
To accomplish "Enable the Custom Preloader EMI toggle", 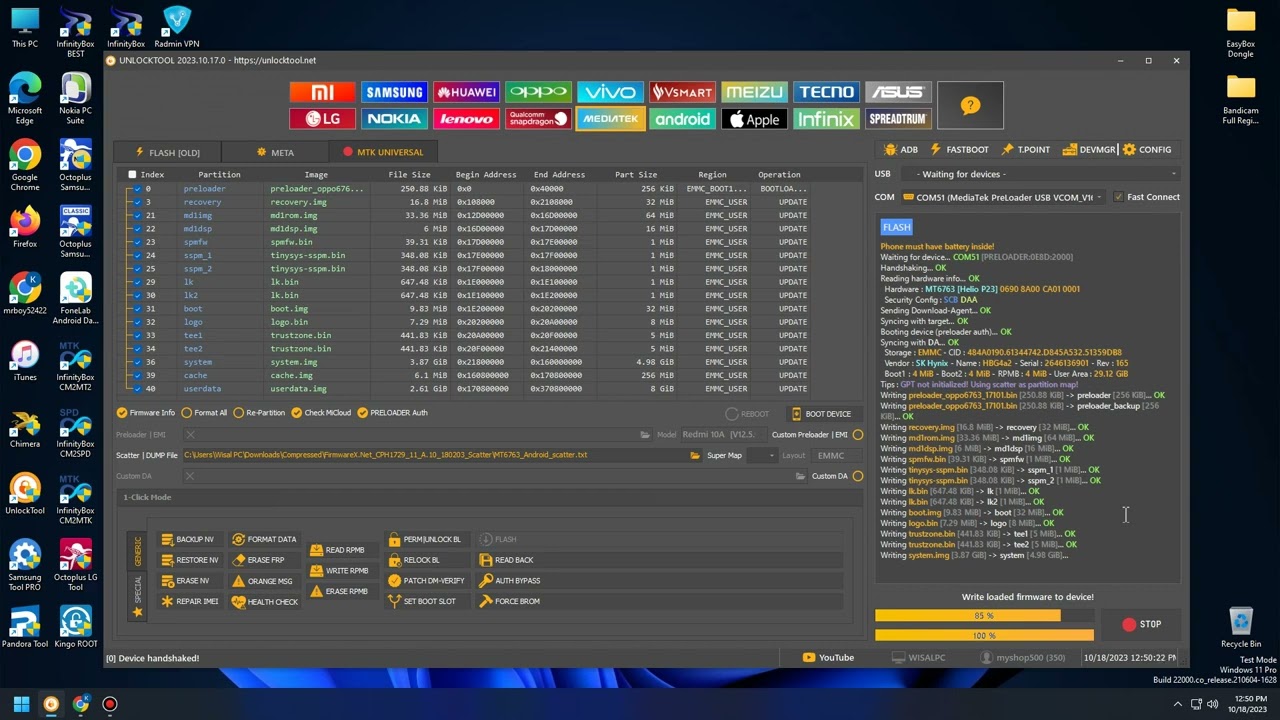I will tap(858, 435).
